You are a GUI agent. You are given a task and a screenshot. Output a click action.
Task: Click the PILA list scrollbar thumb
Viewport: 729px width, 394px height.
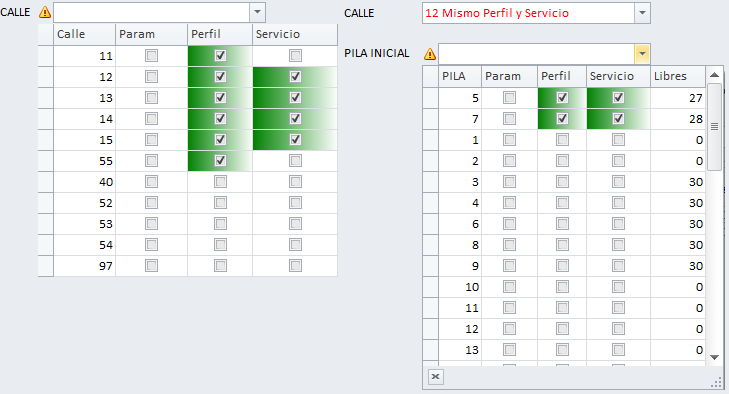click(715, 127)
